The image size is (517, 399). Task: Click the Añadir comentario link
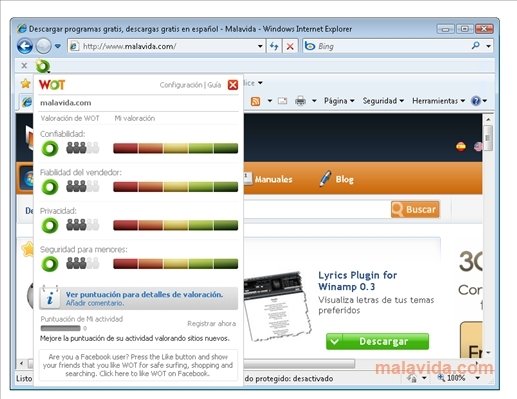click(x=95, y=303)
